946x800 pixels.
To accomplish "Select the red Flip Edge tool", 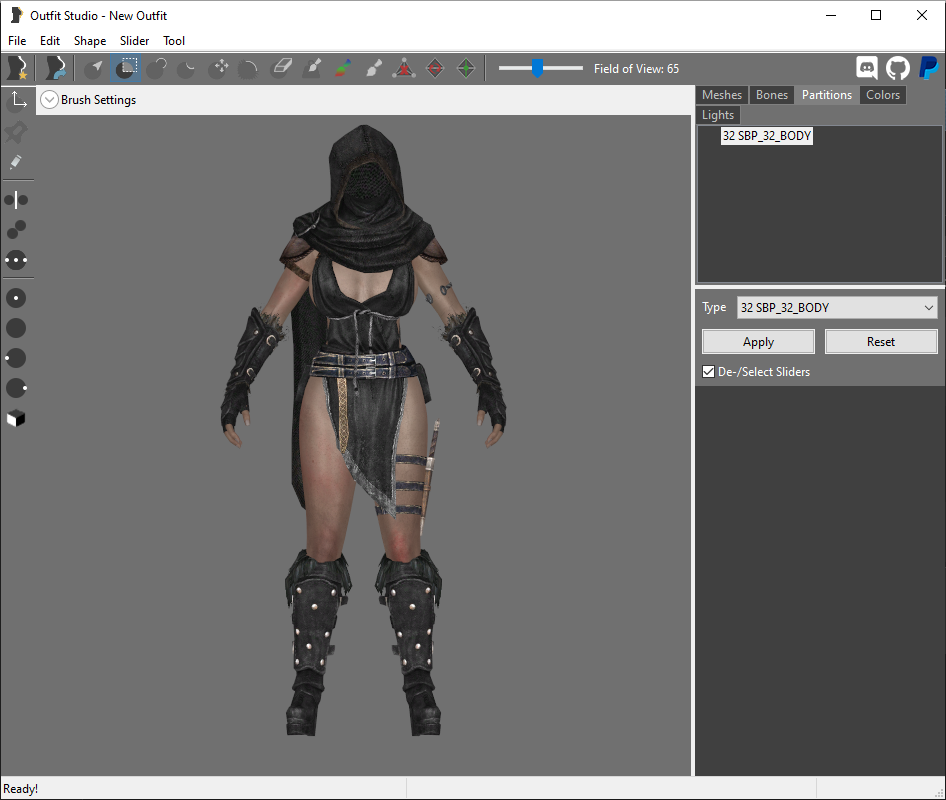I will pyautogui.click(x=435, y=68).
